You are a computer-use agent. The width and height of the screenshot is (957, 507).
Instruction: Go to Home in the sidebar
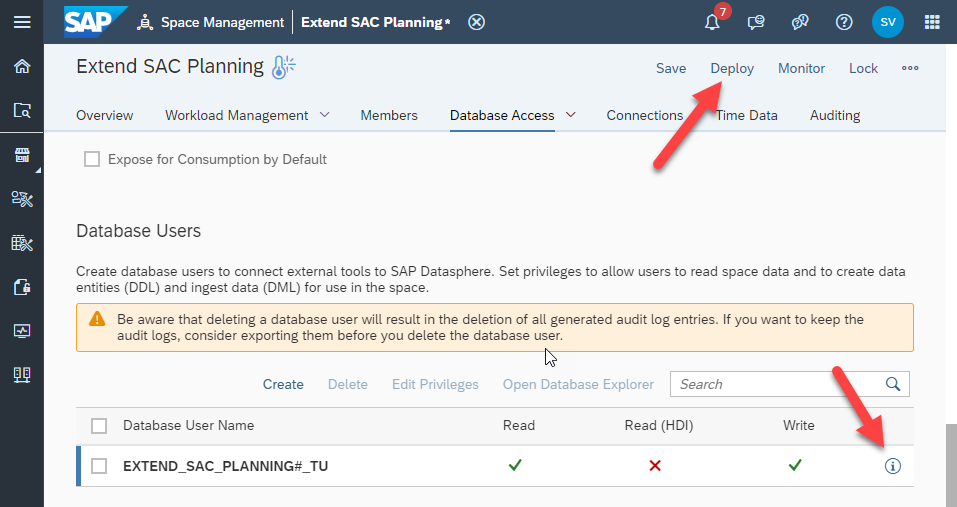point(22,66)
